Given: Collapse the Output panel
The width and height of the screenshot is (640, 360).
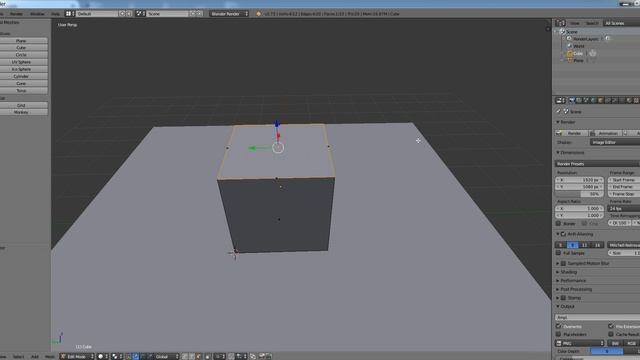Looking at the screenshot, I should [566, 306].
